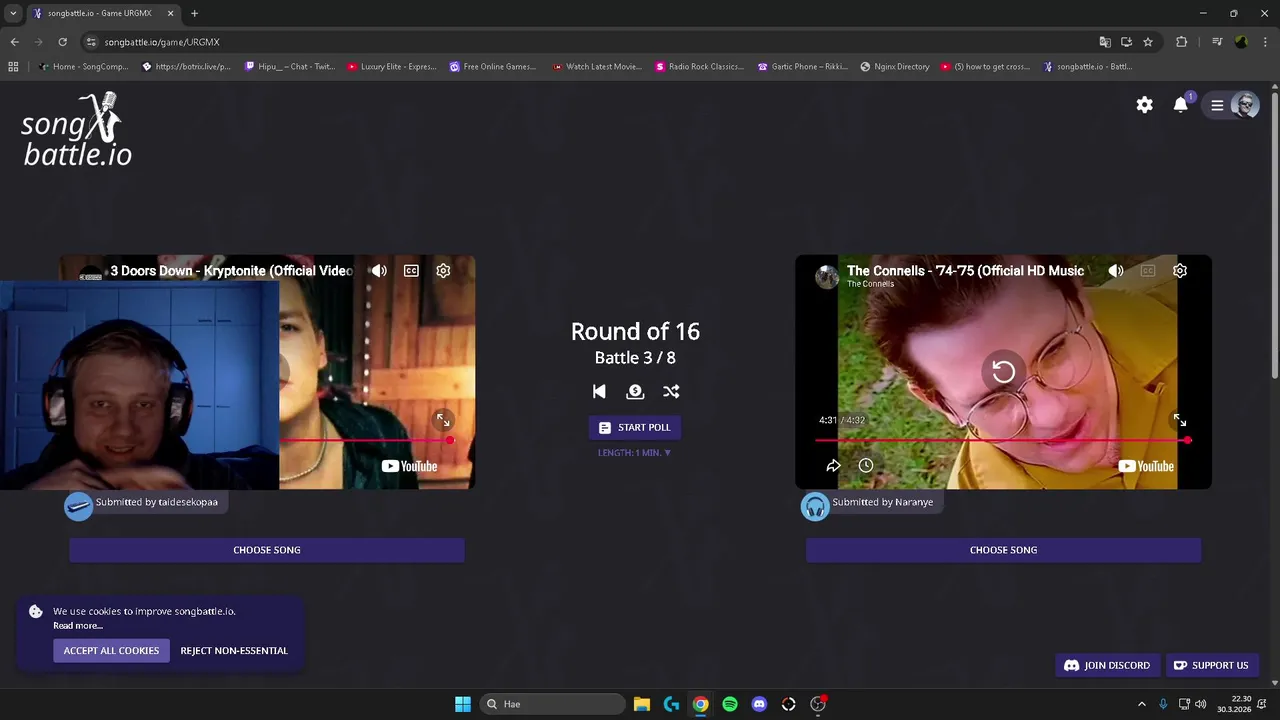
Task: Shuffle the battle order
Action: [671, 392]
